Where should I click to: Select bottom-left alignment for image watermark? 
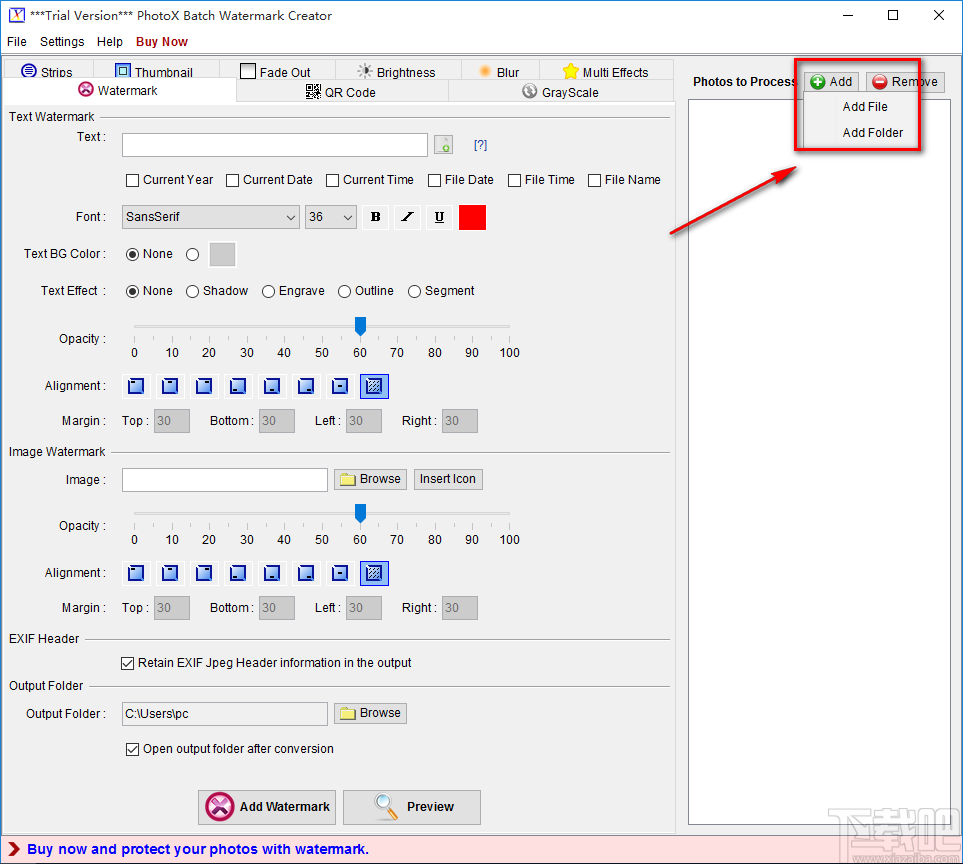click(x=238, y=573)
